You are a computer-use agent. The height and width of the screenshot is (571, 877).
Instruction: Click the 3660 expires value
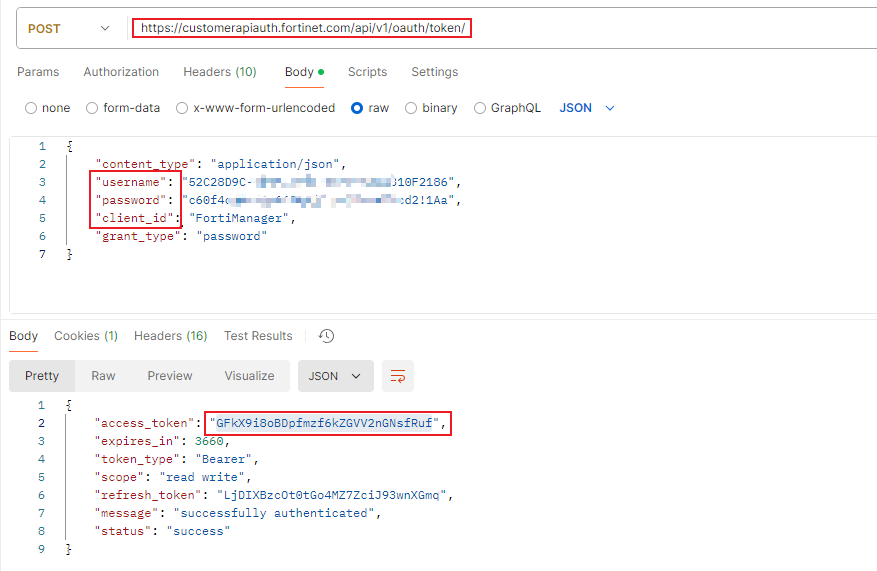[209, 441]
